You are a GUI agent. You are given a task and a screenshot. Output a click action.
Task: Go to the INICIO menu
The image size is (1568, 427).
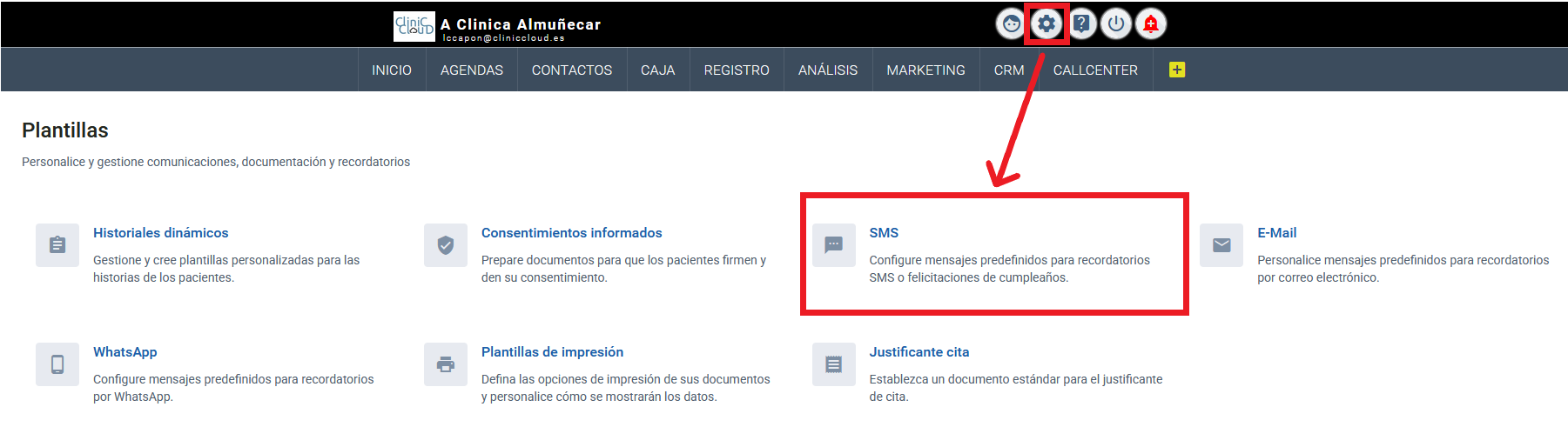392,70
